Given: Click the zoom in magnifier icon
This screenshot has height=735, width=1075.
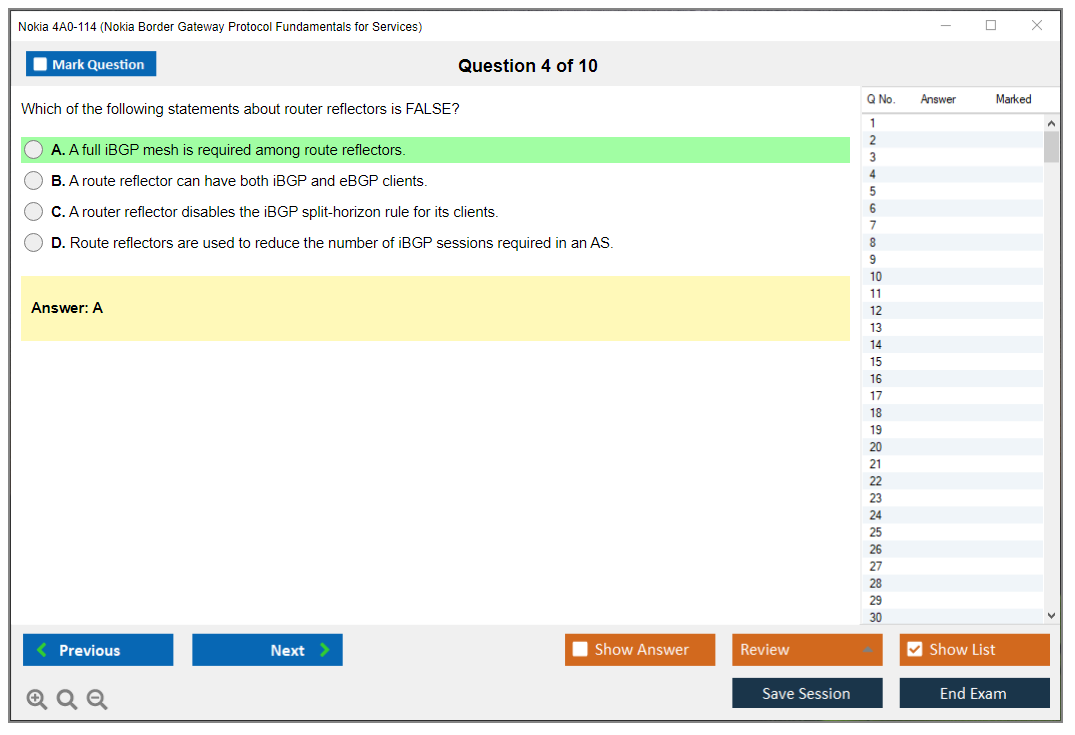Looking at the screenshot, I should 36,700.
